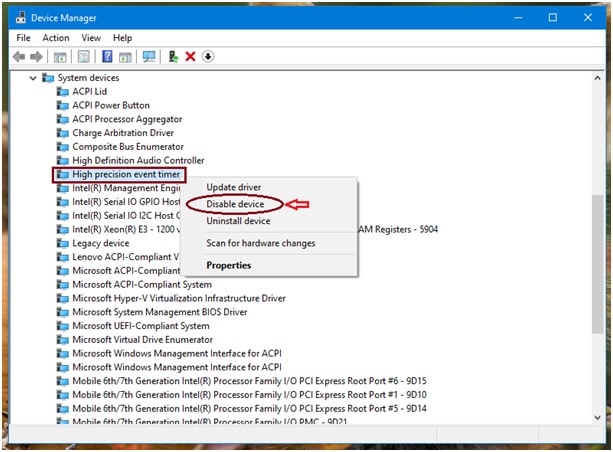This screenshot has width=613, height=452.
Task: Open the Action menu
Action: pos(56,38)
